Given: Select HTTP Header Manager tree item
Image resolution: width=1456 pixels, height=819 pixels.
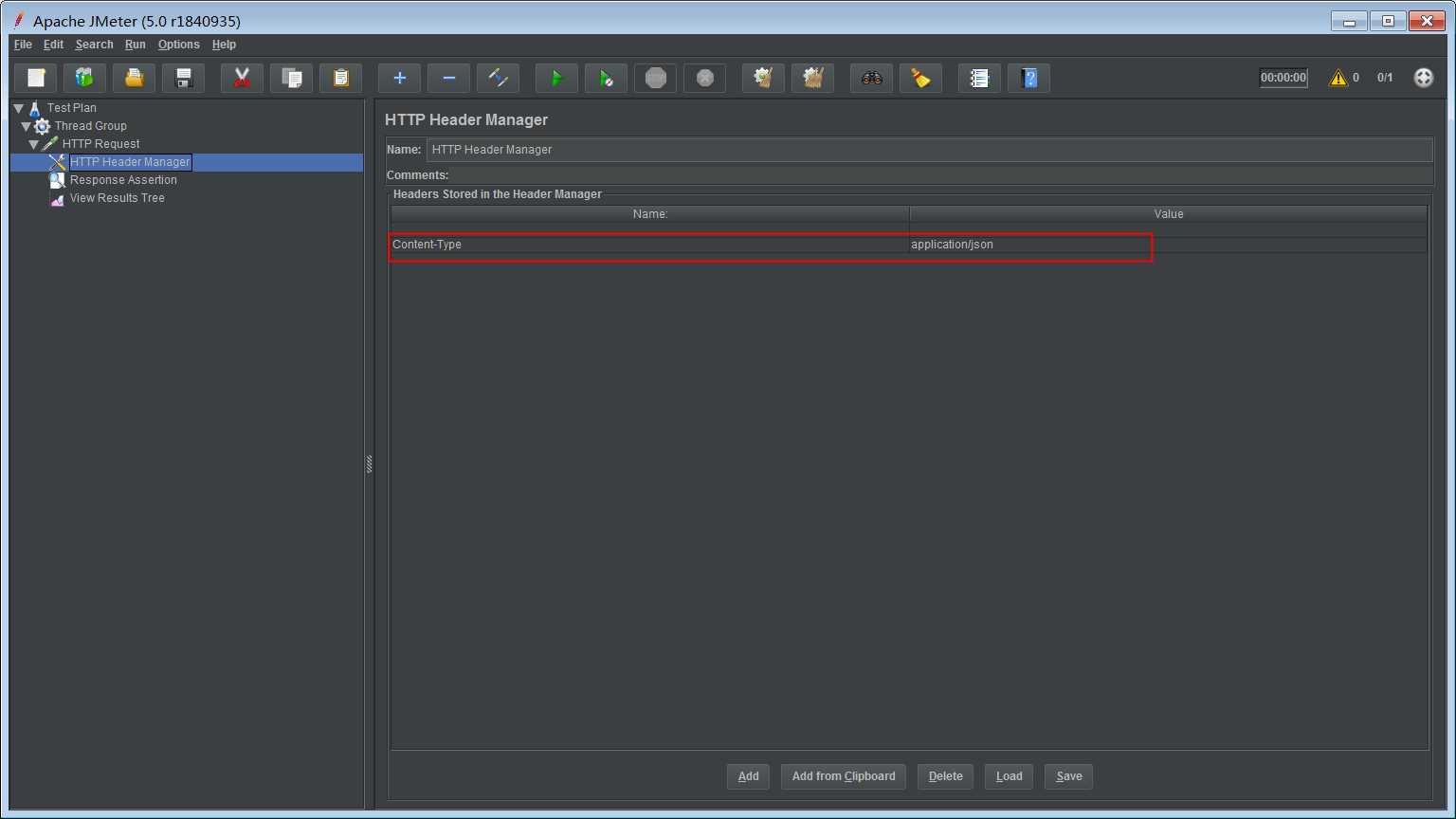Looking at the screenshot, I should (130, 162).
